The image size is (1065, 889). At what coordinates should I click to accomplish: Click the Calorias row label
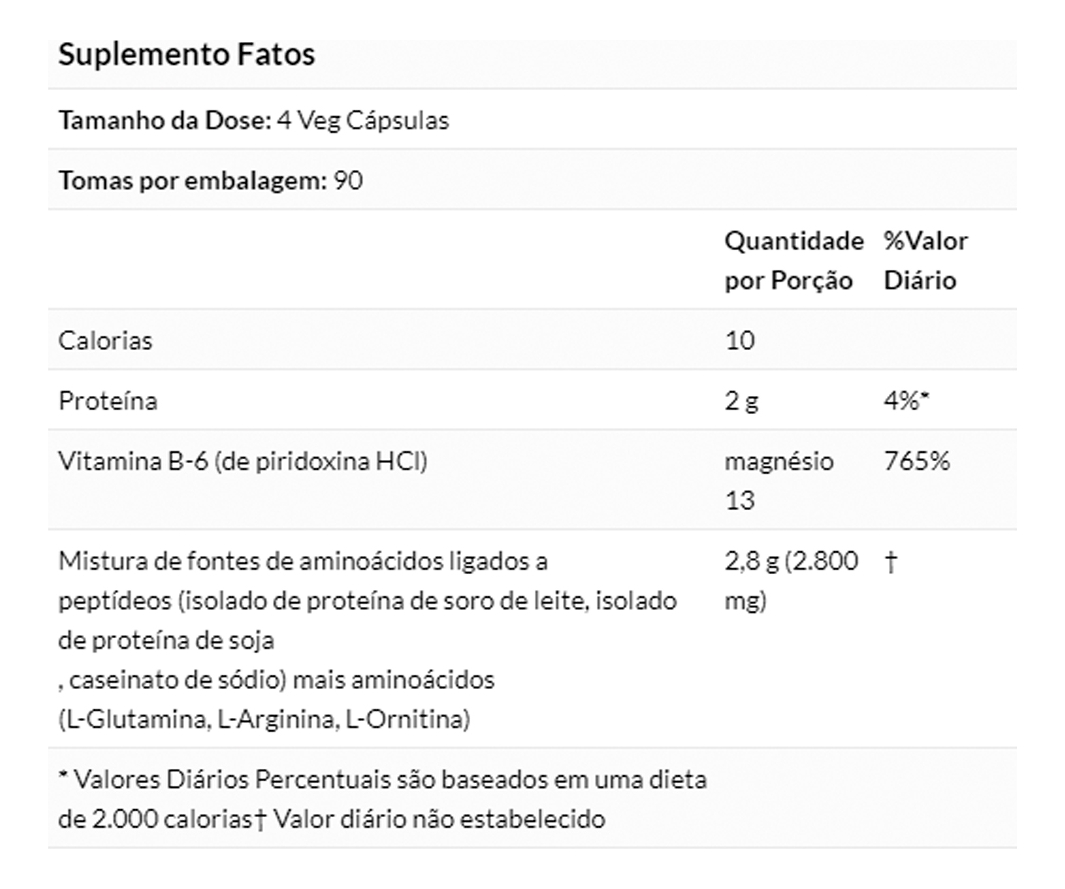coord(105,341)
